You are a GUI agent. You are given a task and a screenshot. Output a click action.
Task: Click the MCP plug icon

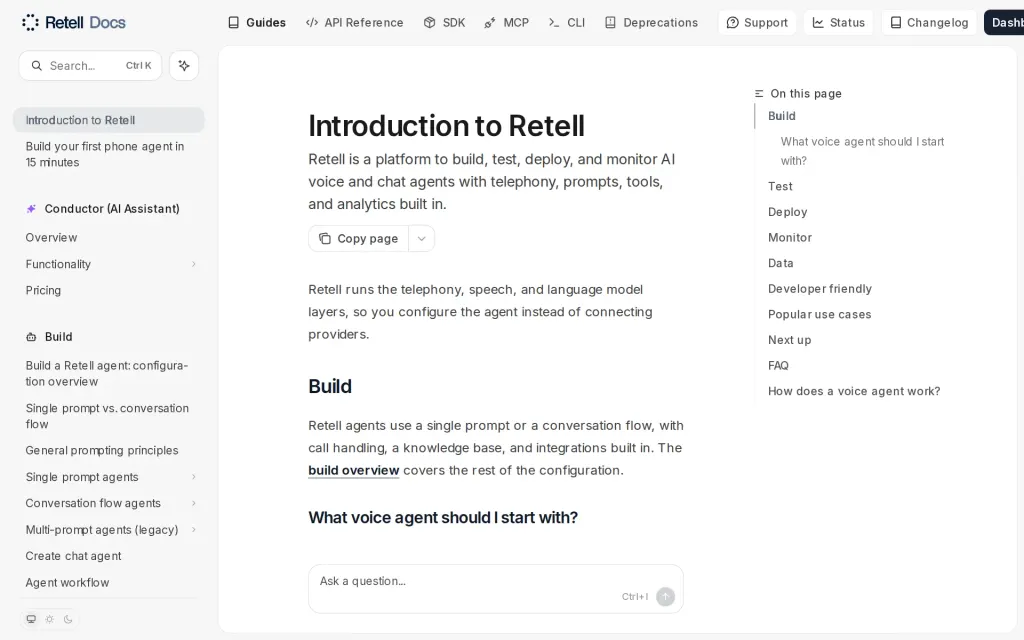[x=490, y=22]
